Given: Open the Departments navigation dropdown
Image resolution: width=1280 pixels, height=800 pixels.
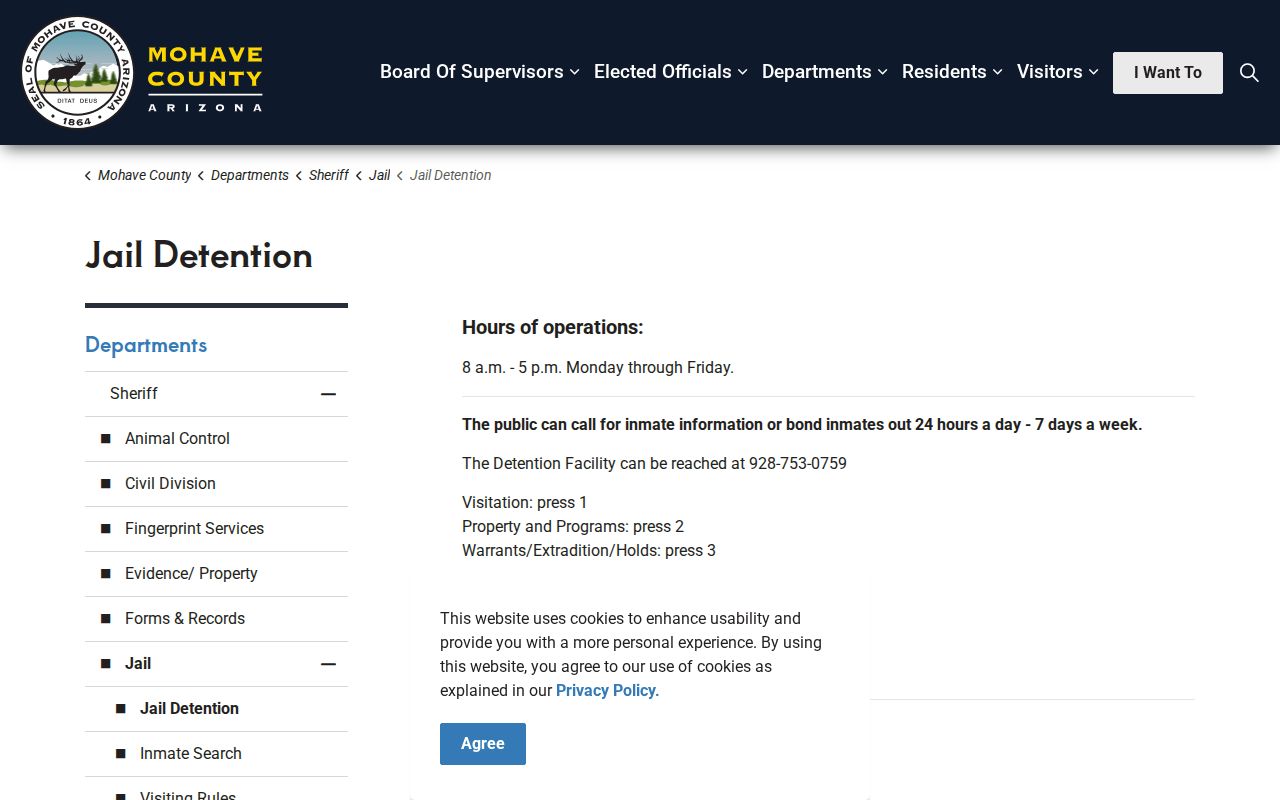Looking at the screenshot, I should pos(825,72).
